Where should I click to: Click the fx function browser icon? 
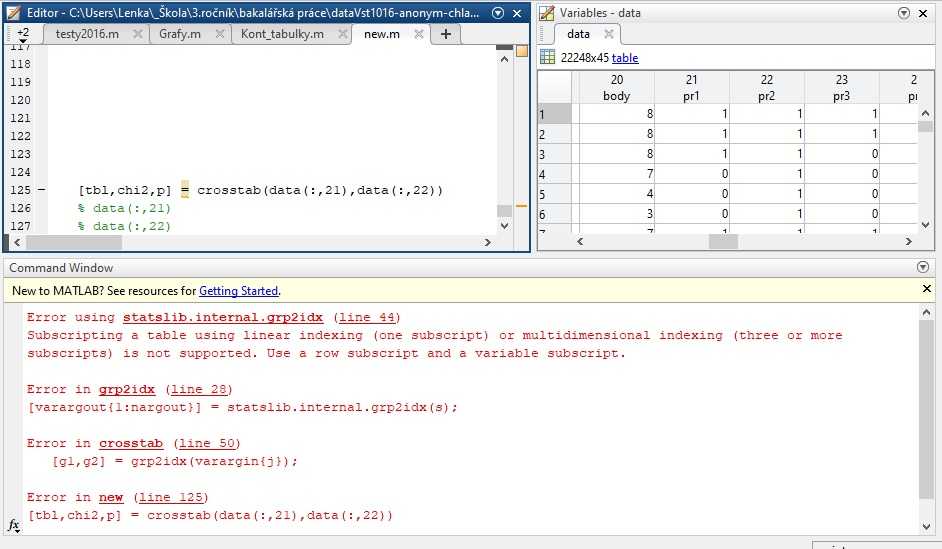[x=14, y=526]
